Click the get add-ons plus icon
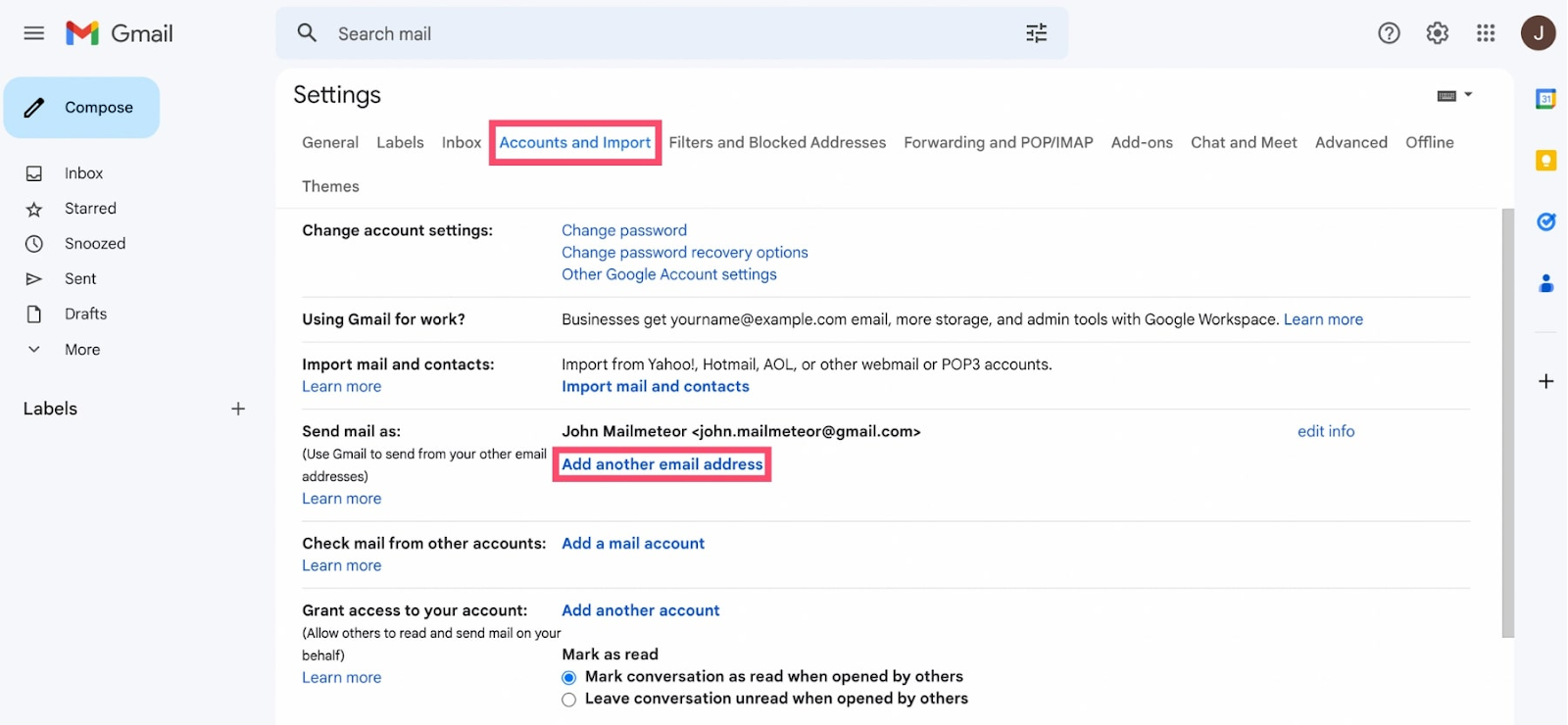The width and height of the screenshot is (1568, 725). tap(1545, 381)
